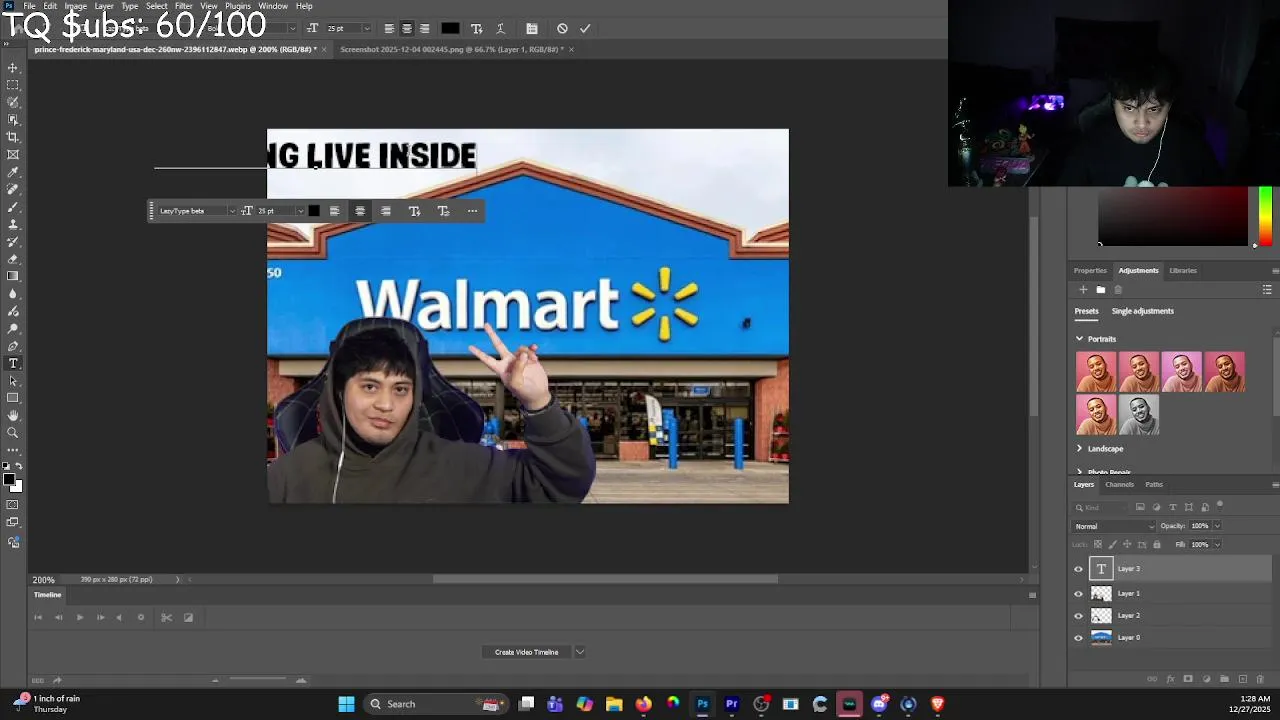Open the Fill dropdown arrow
The height and width of the screenshot is (720, 1280).
(1217, 545)
